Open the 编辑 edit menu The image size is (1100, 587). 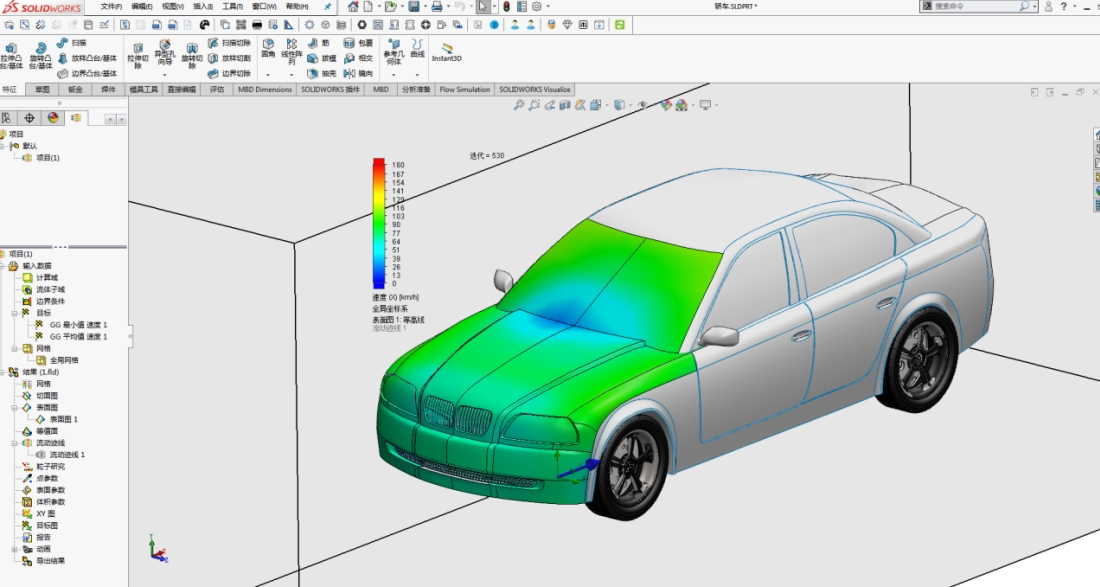(142, 6)
